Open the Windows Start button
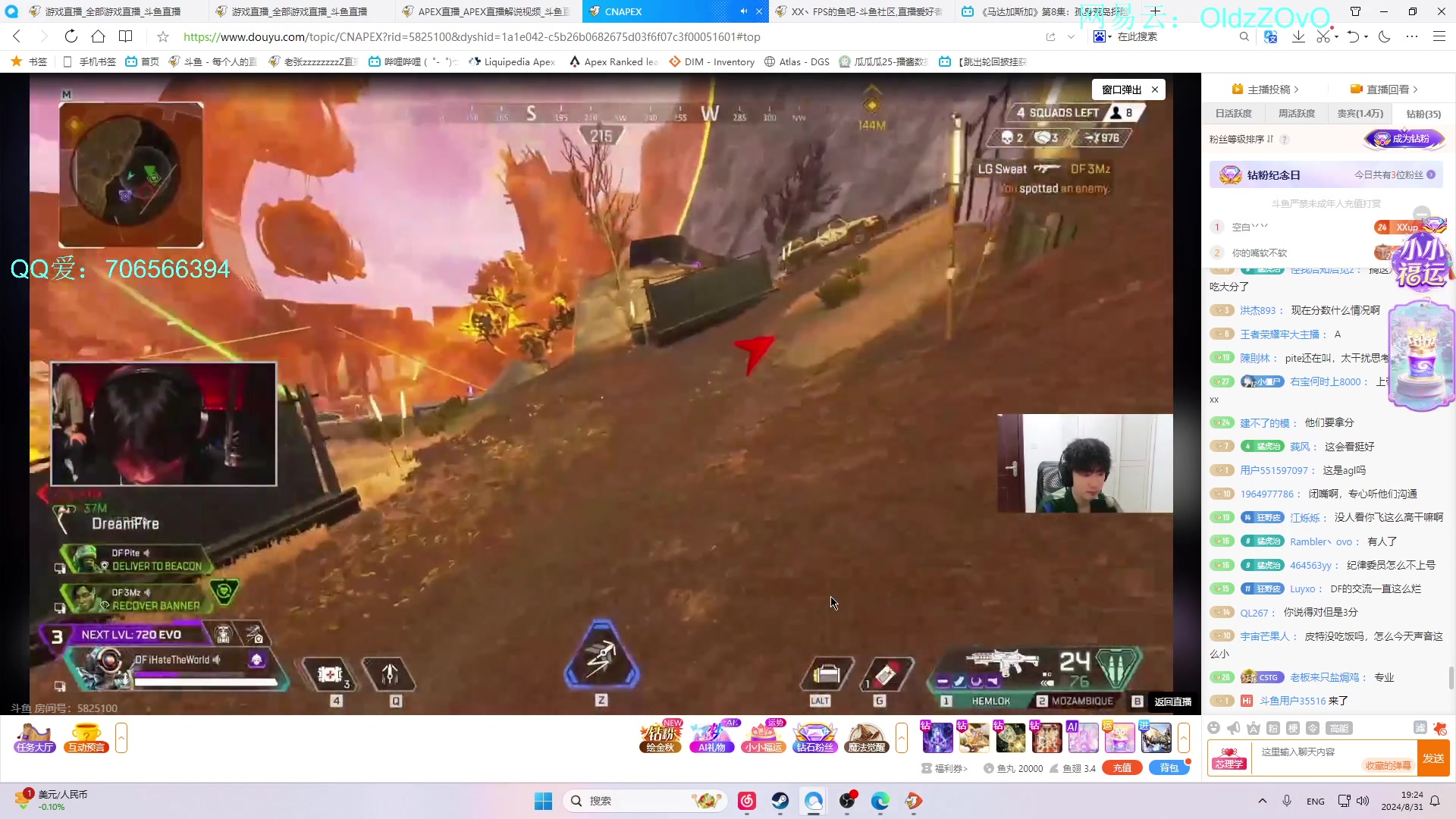The height and width of the screenshot is (819, 1456). pyautogui.click(x=543, y=801)
